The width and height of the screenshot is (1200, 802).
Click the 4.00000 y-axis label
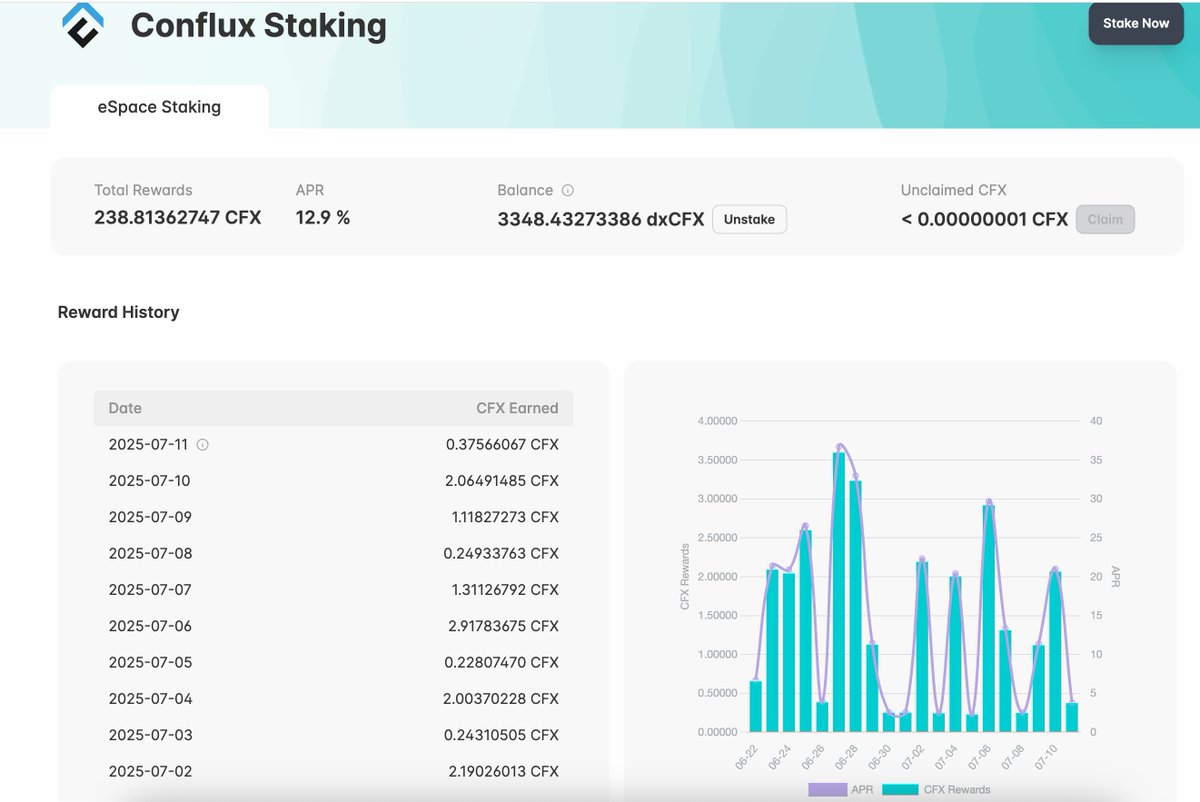[717, 421]
